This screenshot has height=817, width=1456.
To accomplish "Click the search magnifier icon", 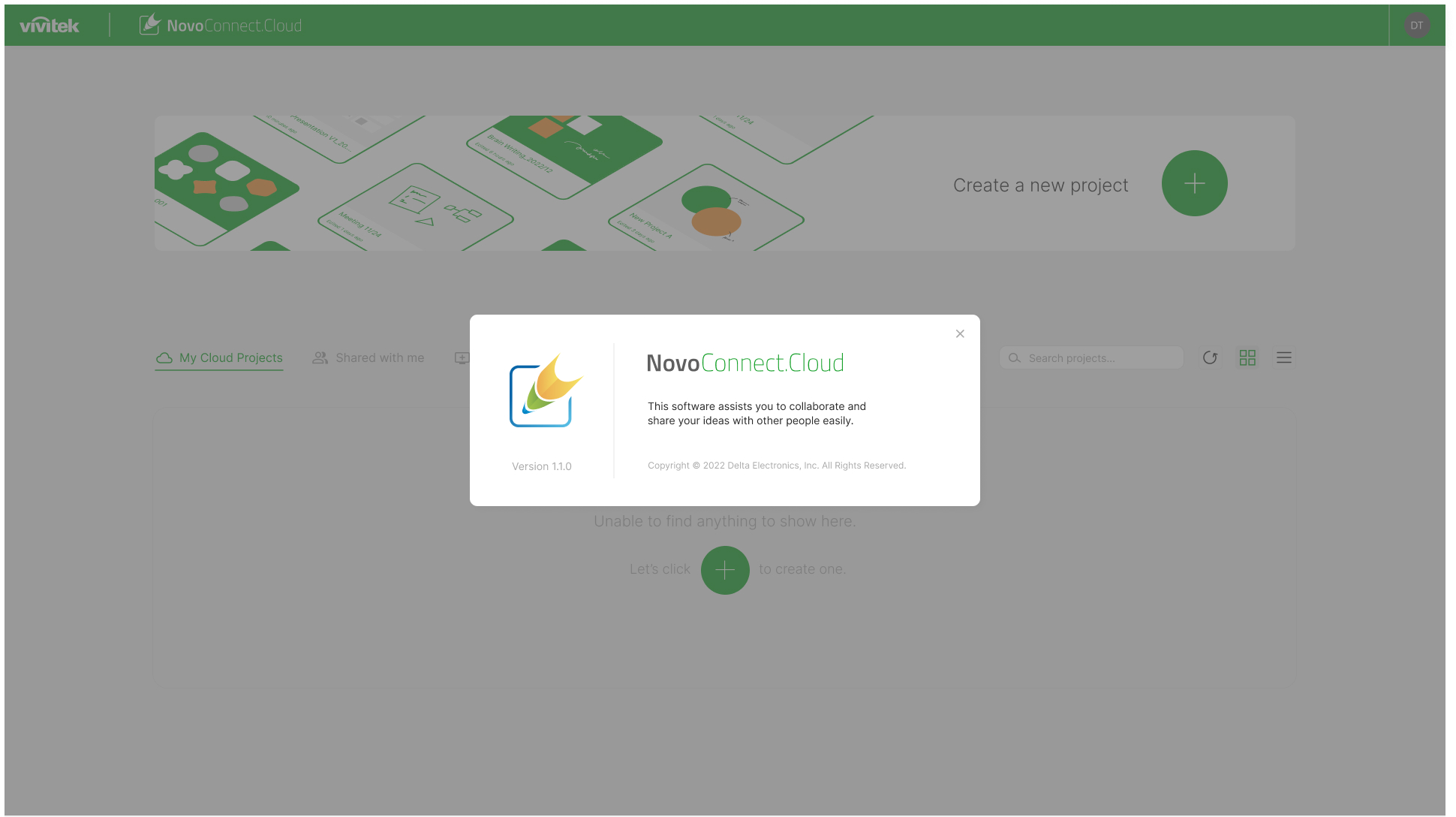I will point(1015,358).
